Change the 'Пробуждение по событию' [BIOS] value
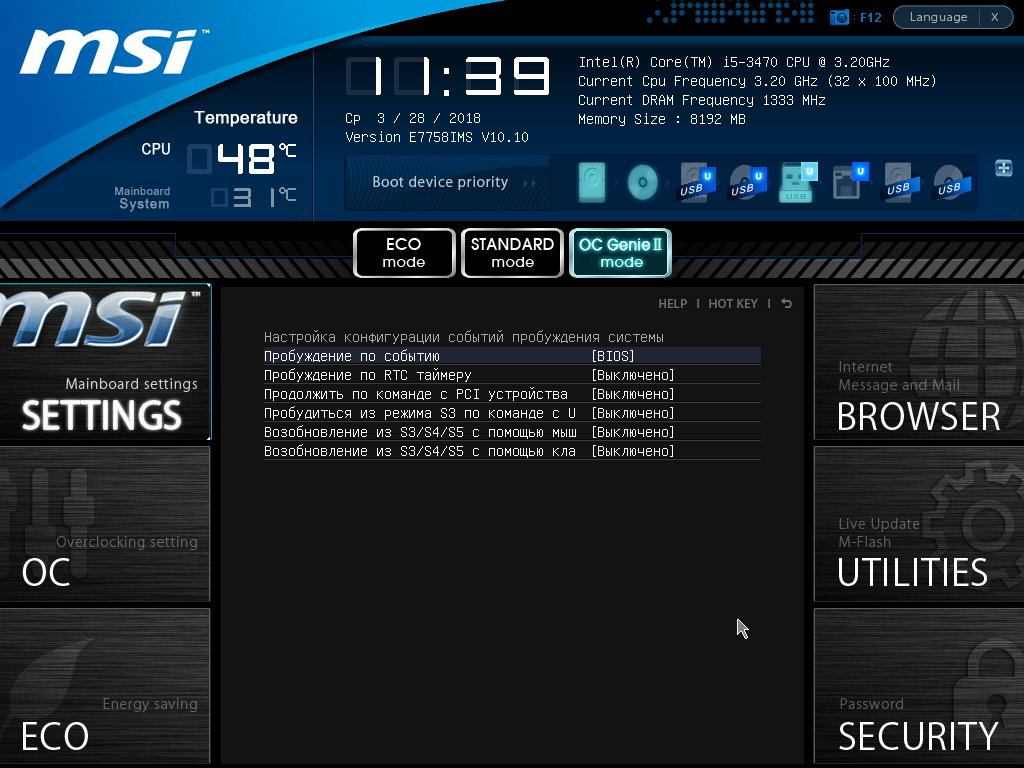The image size is (1024, 768). (x=613, y=356)
